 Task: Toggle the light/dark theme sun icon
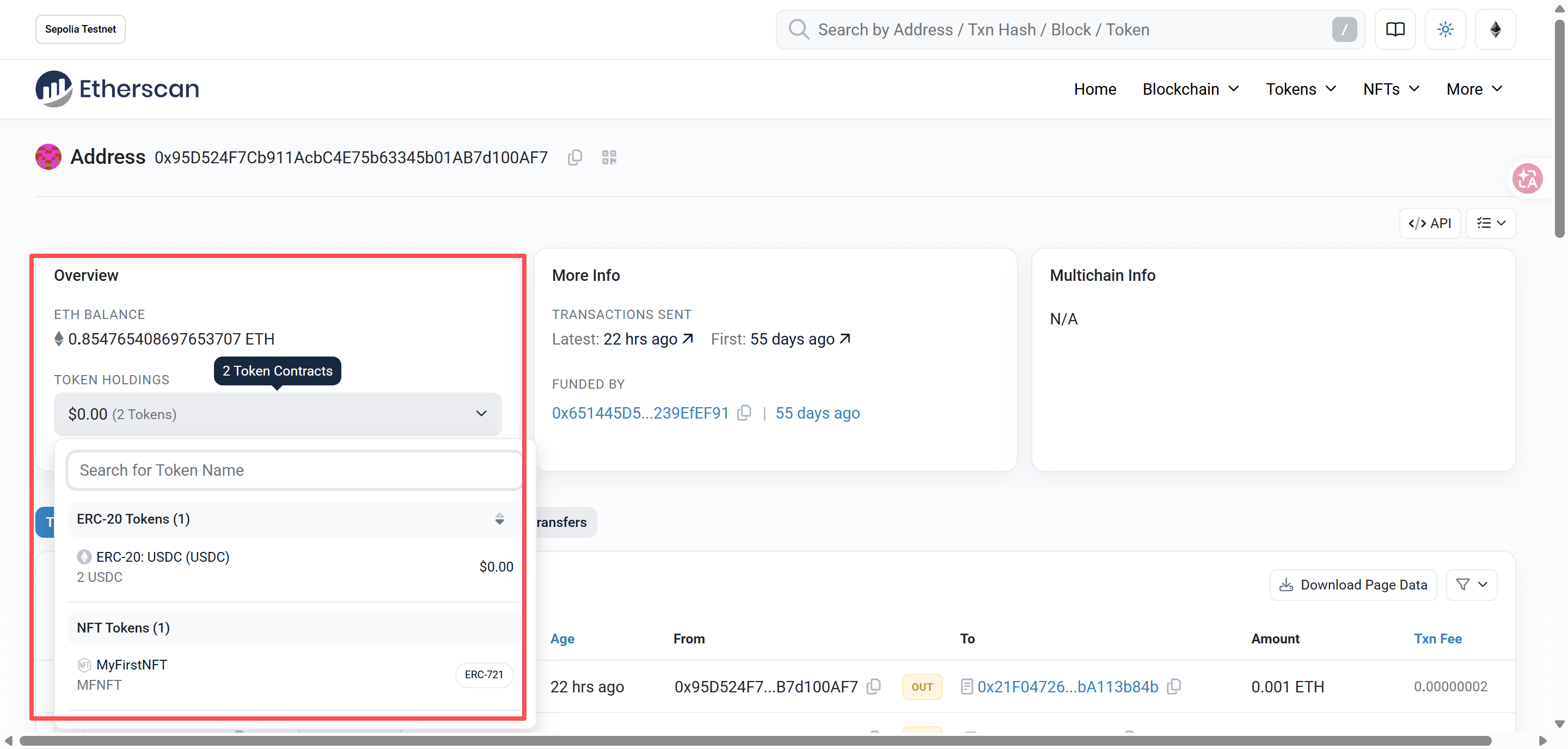1444,29
